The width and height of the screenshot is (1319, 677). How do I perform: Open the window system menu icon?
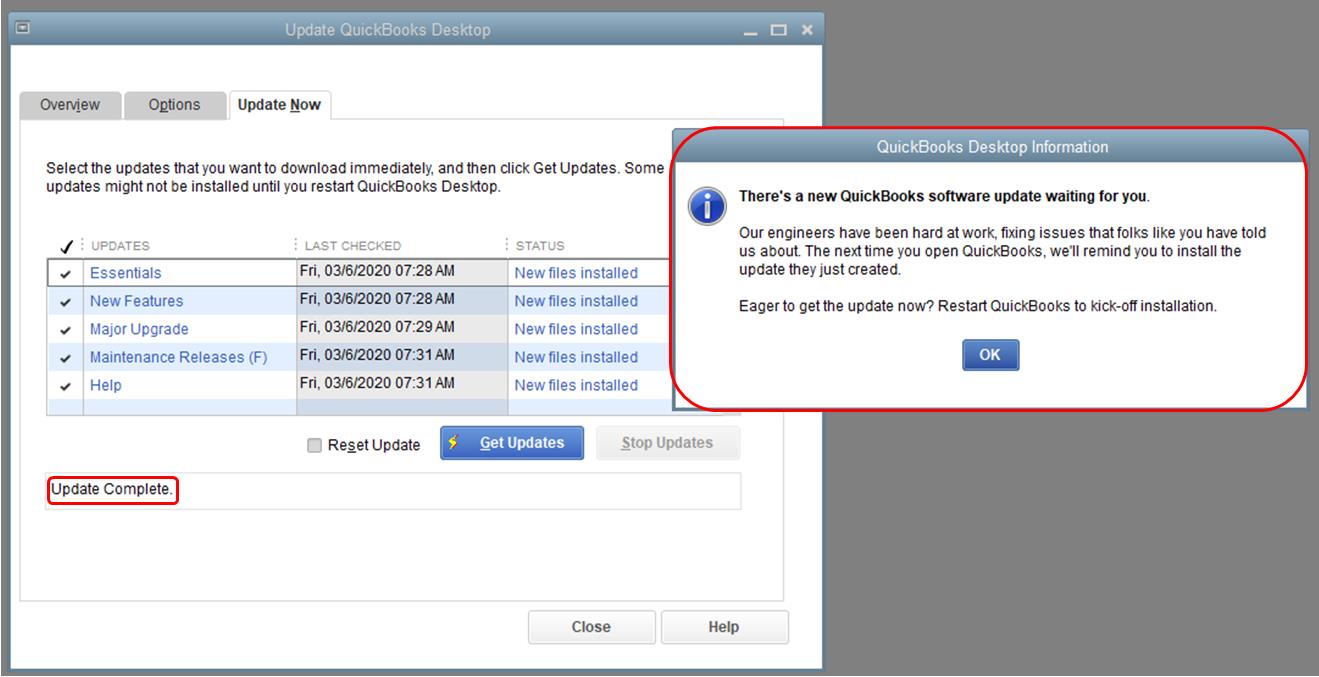tap(21, 29)
